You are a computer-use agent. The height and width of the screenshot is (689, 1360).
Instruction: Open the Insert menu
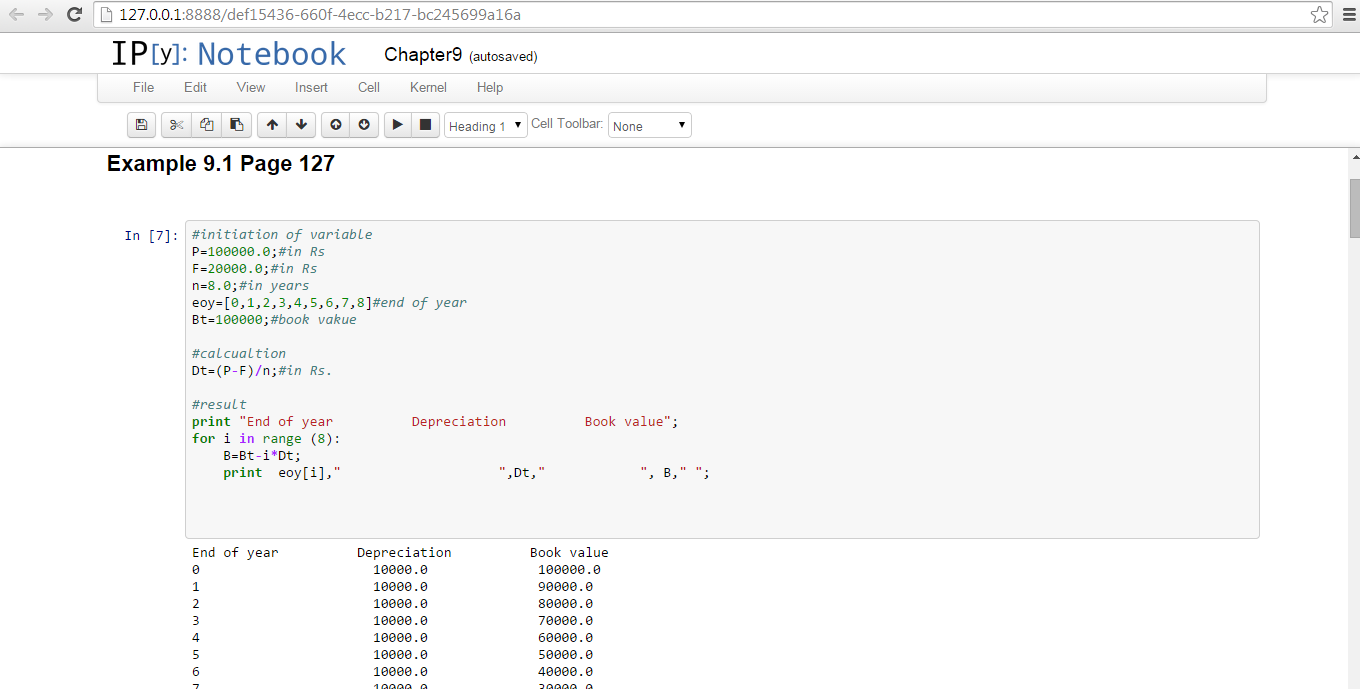(x=311, y=87)
